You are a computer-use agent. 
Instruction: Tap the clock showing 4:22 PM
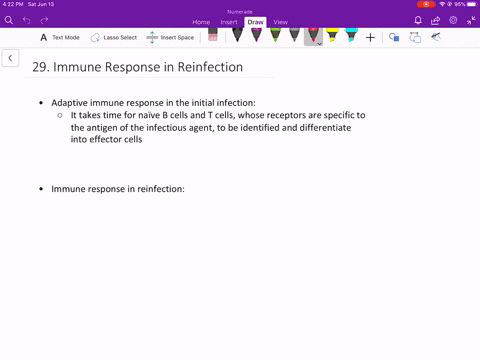[x=13, y=4]
